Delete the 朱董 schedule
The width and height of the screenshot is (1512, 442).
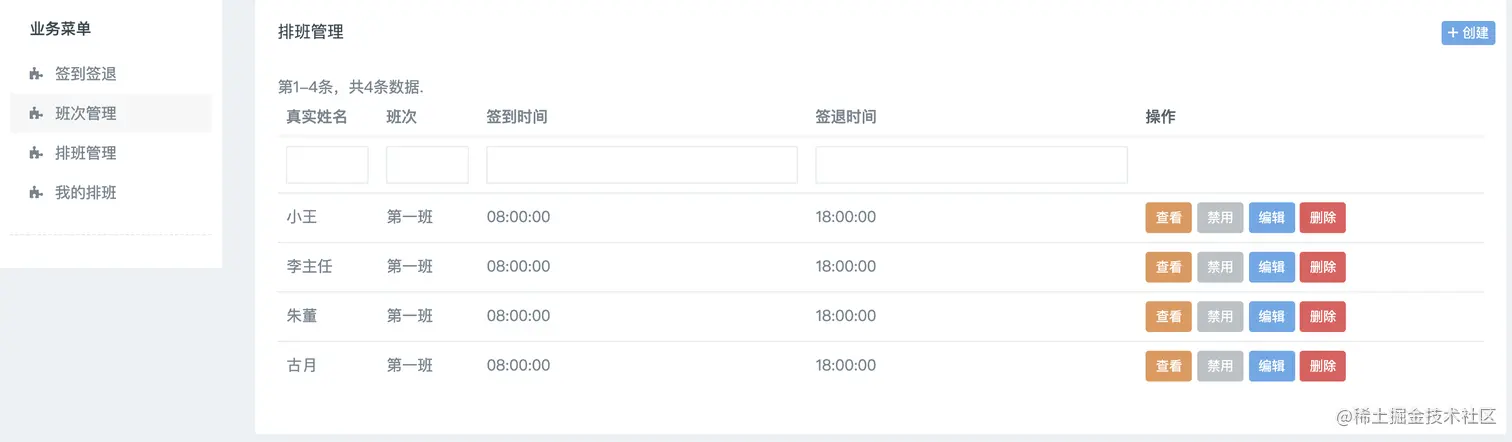(1323, 316)
